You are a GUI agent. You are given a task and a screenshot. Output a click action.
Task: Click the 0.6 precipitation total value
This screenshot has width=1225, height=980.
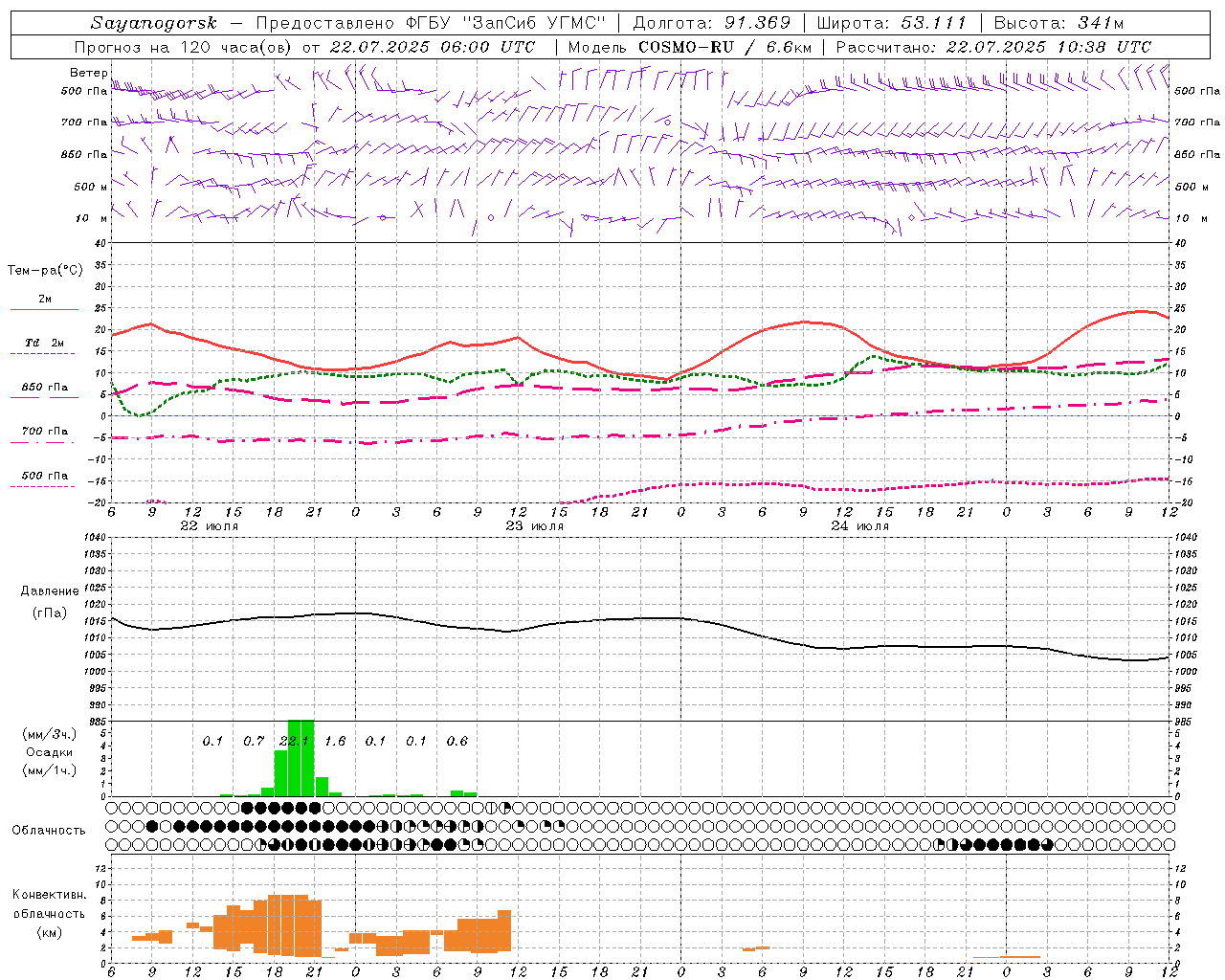pos(457,741)
